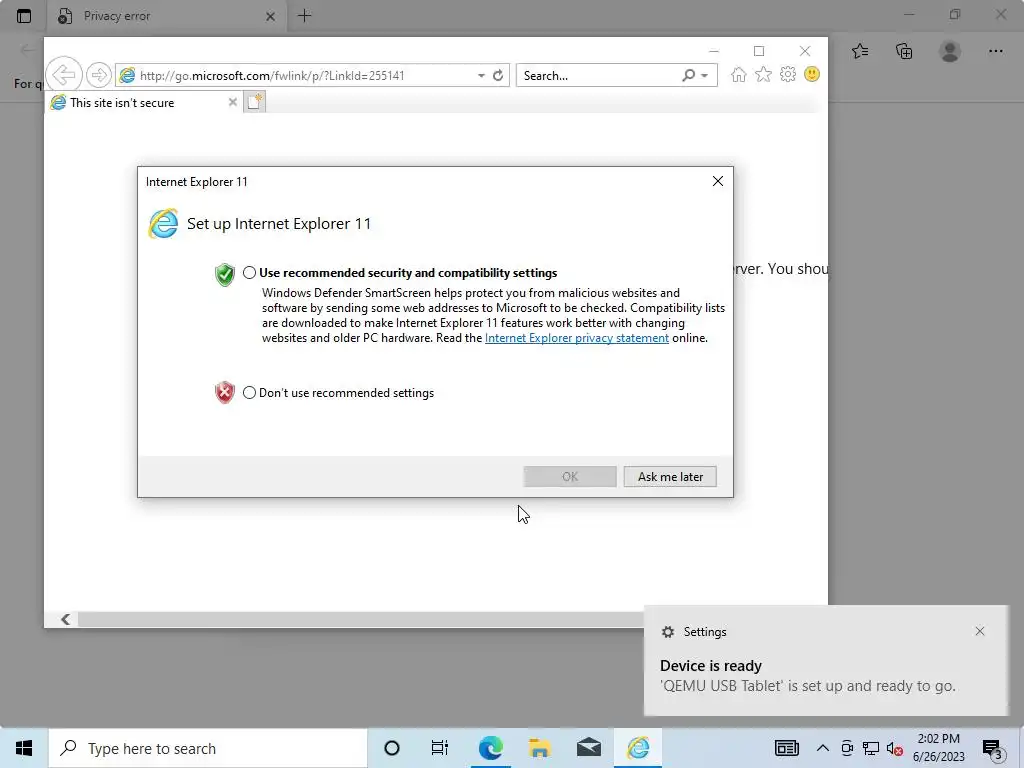Open Mail app from the taskbar
Image resolution: width=1024 pixels, height=768 pixels.
(589, 748)
